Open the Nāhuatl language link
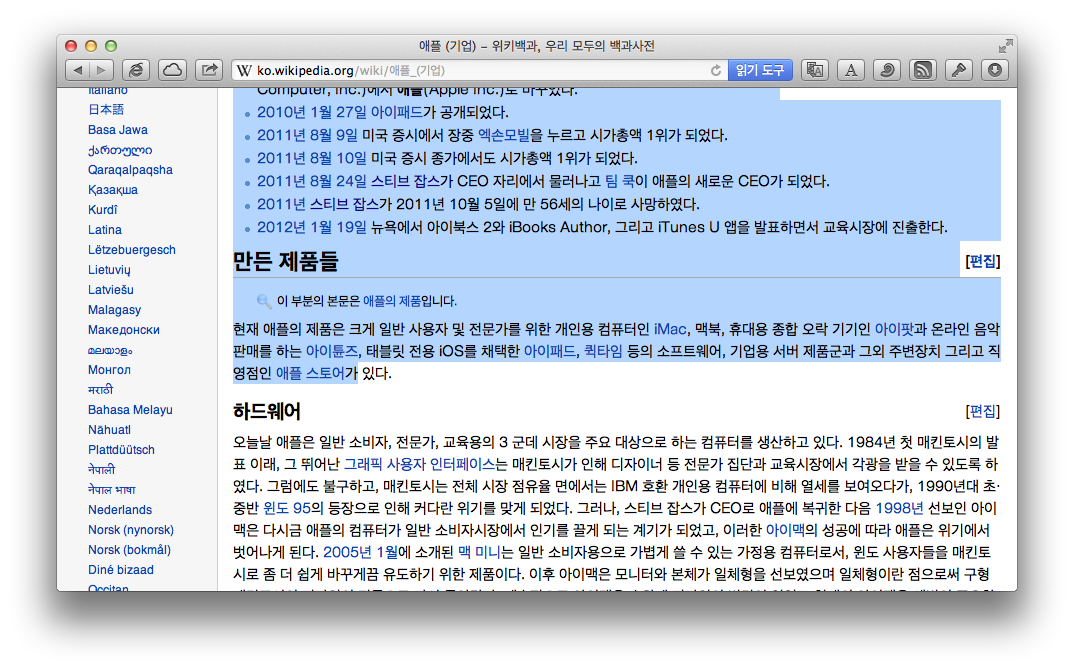Viewport: 1074px width, 670px height. click(x=109, y=430)
